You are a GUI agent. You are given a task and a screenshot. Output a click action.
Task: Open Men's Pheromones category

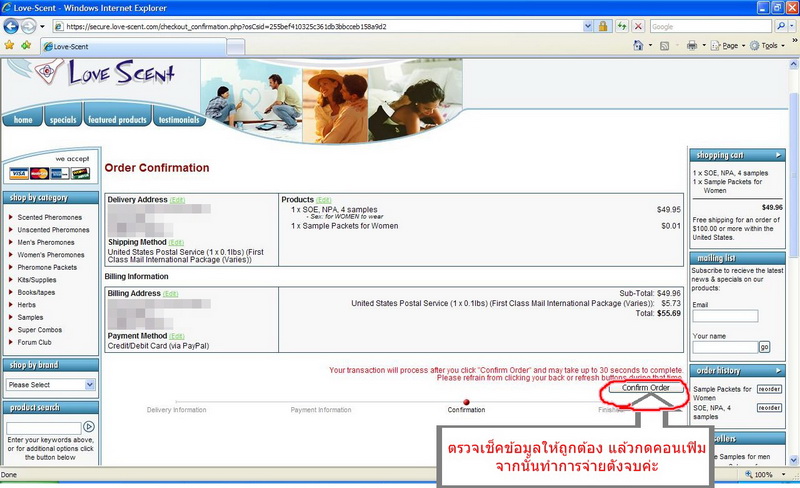click(46, 242)
